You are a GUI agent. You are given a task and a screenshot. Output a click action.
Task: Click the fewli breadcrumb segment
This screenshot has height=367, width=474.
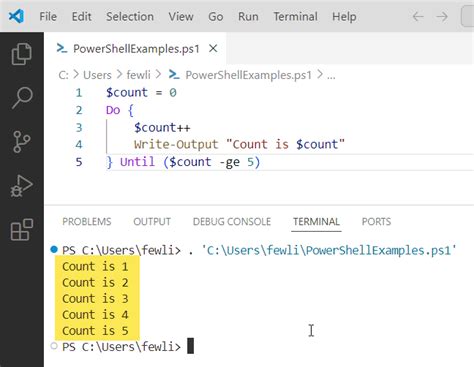tap(138, 75)
